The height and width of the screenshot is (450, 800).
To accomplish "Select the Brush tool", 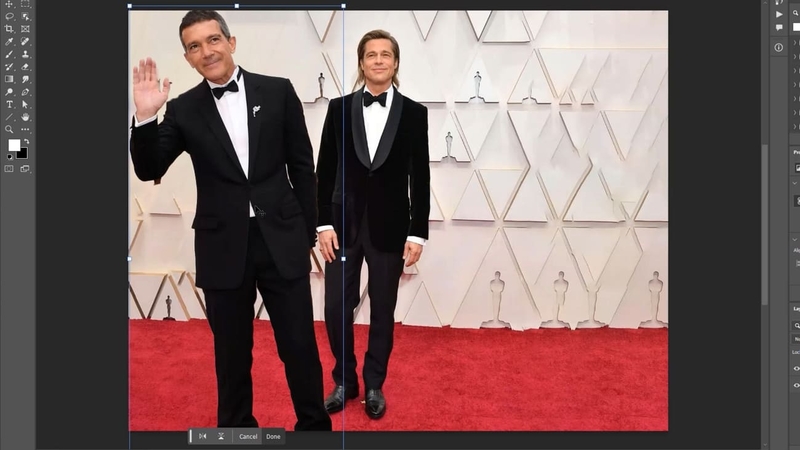I will [x=9, y=54].
